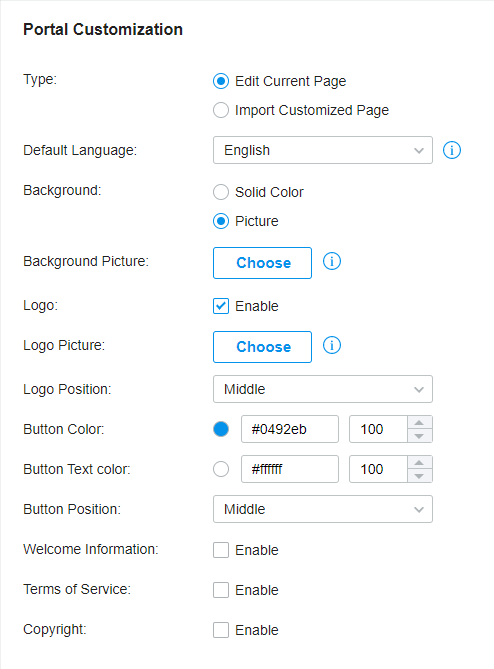Increase Button Color opacity with up arrow
The height and width of the screenshot is (669, 494).
419,422
